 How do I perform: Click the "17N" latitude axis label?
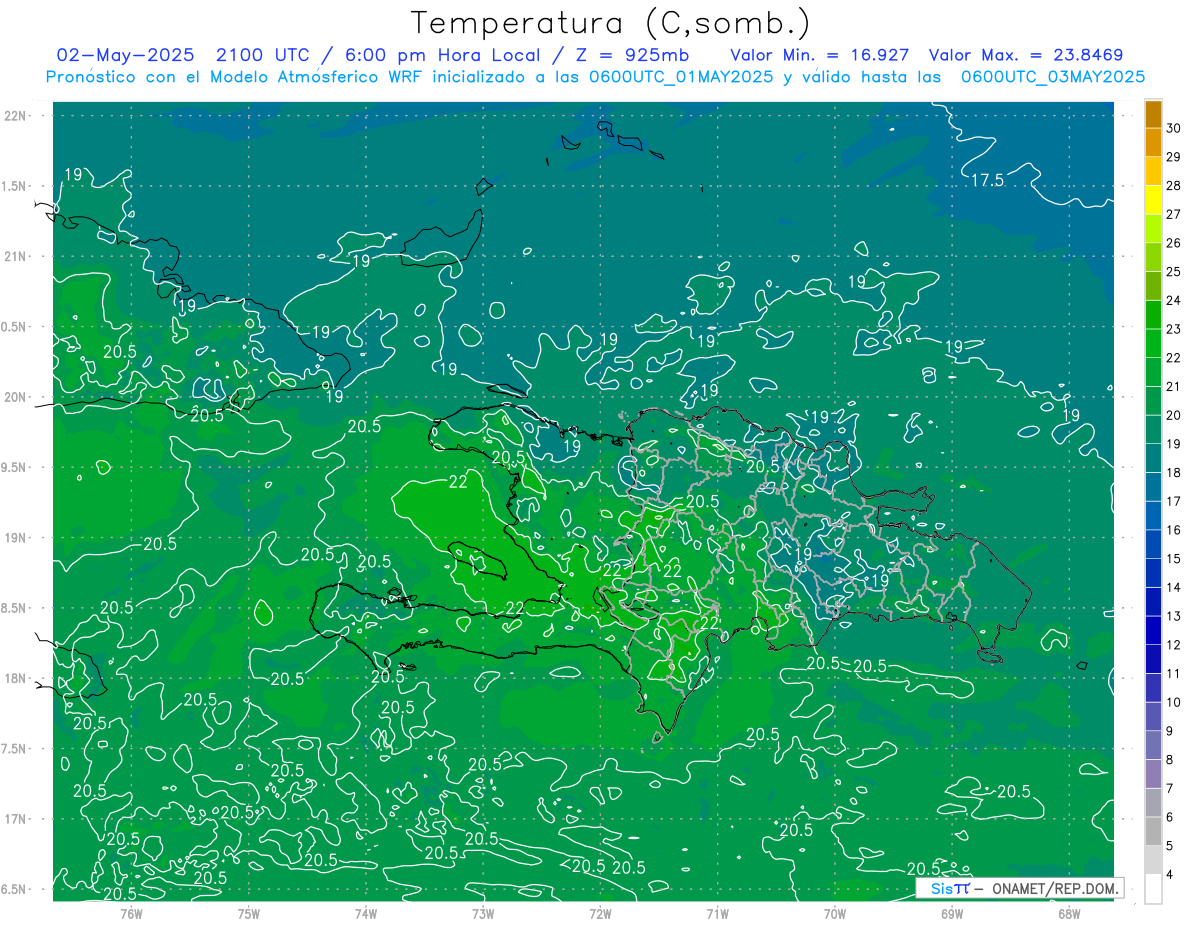15,819
